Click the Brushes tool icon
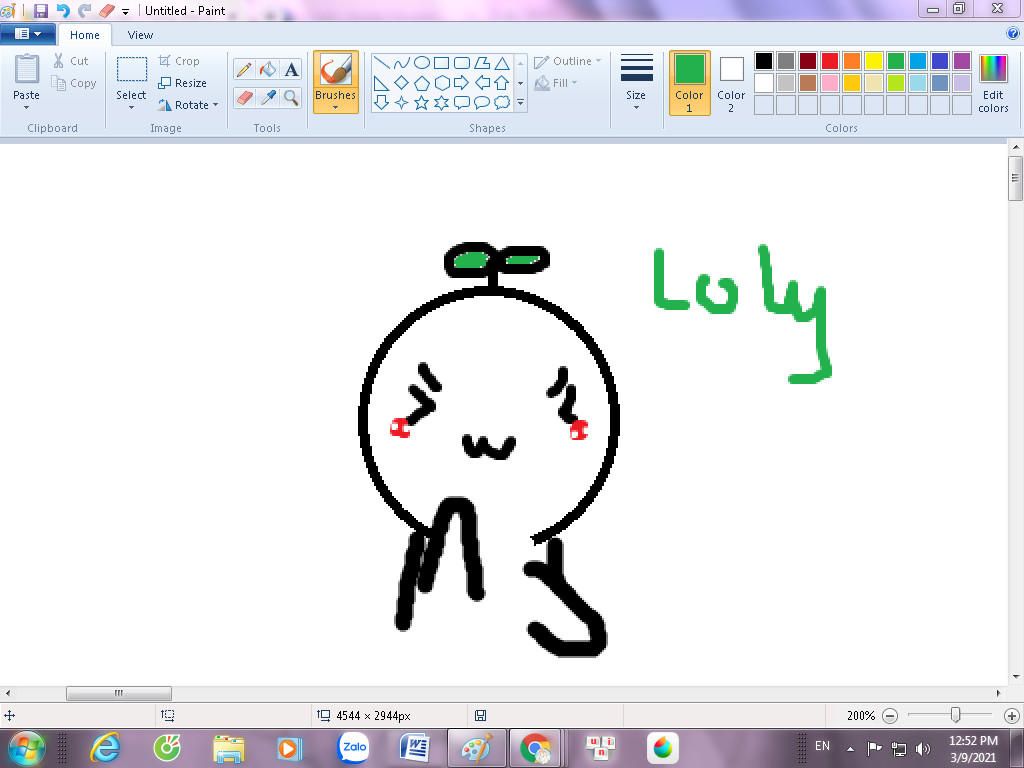1024x768 pixels. [x=336, y=70]
